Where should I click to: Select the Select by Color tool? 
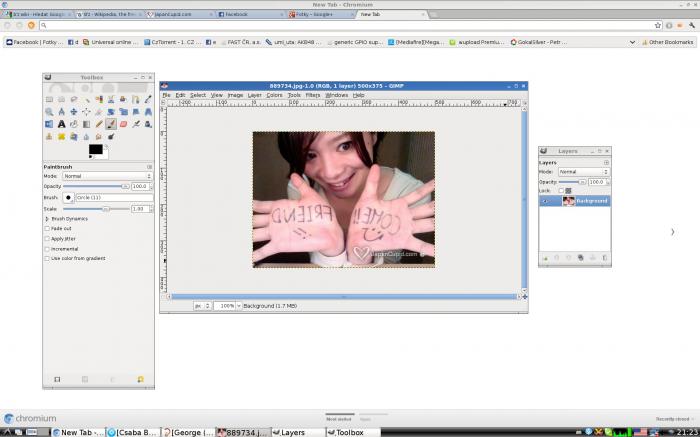99,99
